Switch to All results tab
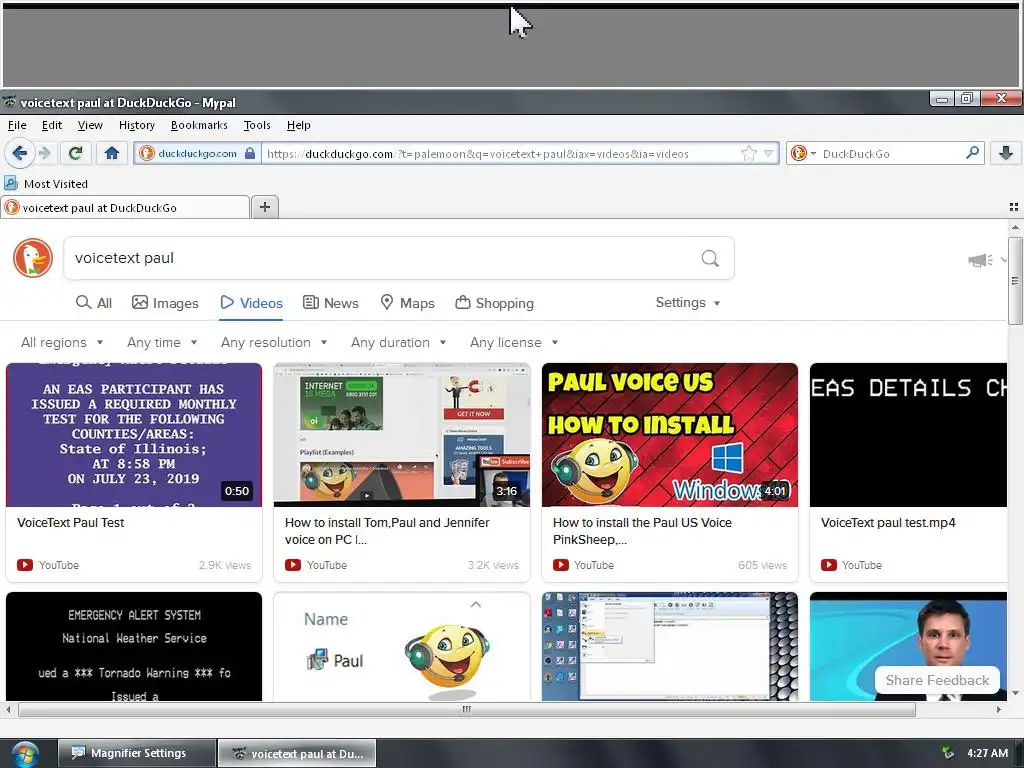This screenshot has width=1024, height=768. (94, 303)
